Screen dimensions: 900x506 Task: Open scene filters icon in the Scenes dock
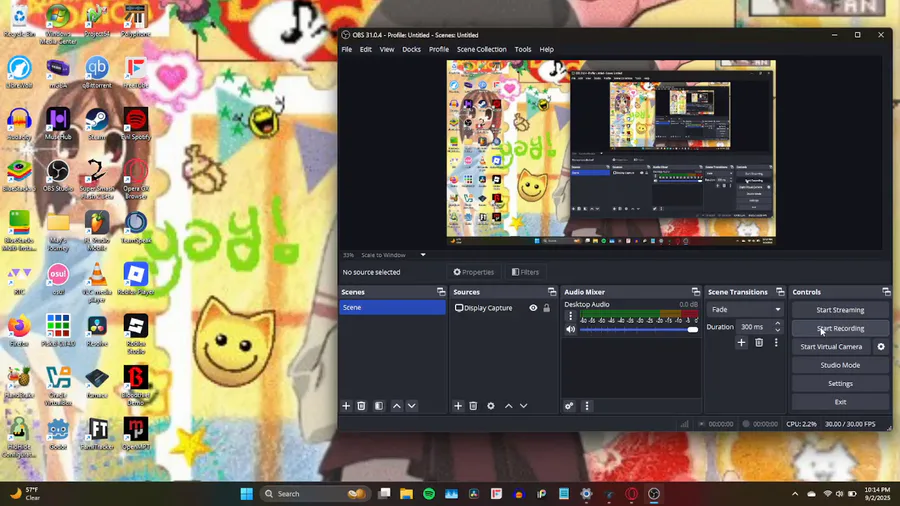(379, 406)
